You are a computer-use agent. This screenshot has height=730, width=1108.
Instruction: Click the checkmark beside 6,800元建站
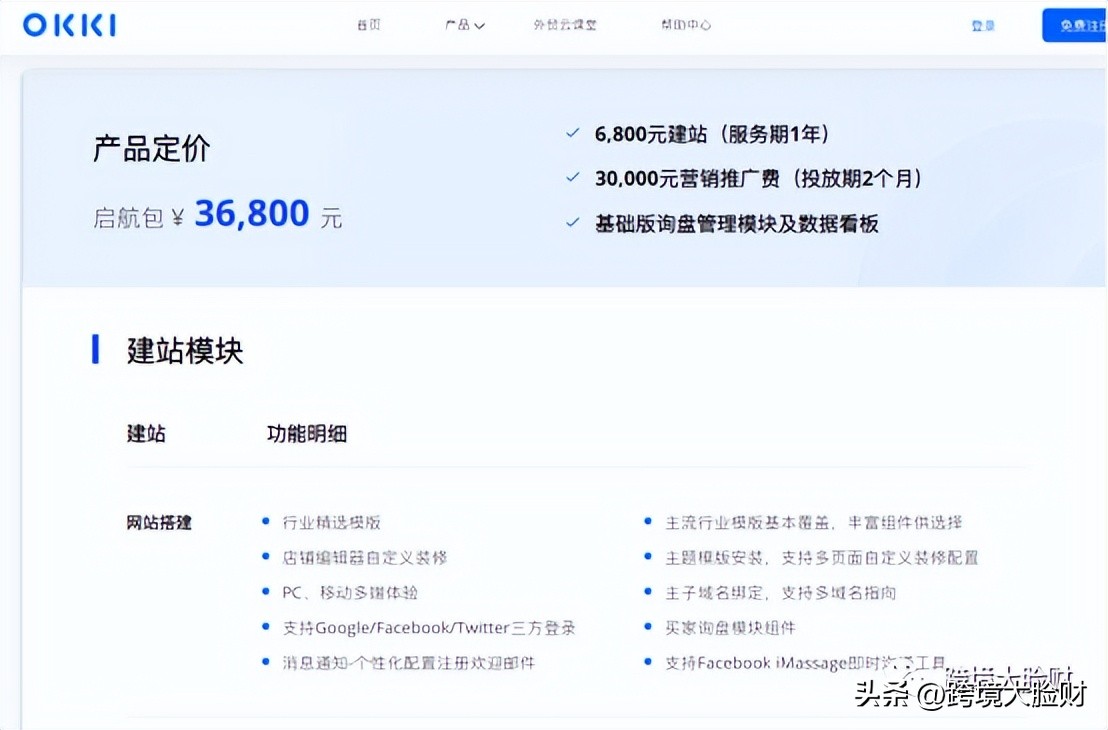[x=572, y=131]
